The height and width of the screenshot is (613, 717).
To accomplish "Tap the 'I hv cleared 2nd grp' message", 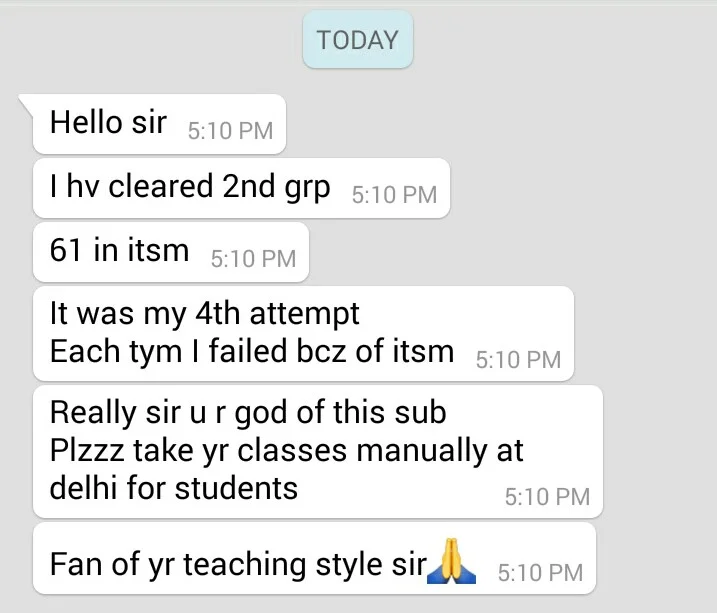I will pyautogui.click(x=241, y=188).
